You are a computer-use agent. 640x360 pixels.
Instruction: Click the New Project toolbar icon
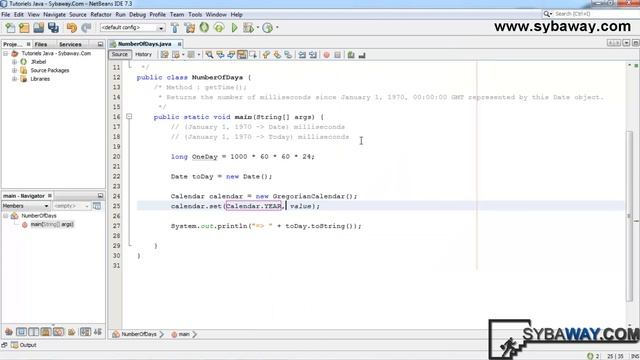(x=24, y=28)
